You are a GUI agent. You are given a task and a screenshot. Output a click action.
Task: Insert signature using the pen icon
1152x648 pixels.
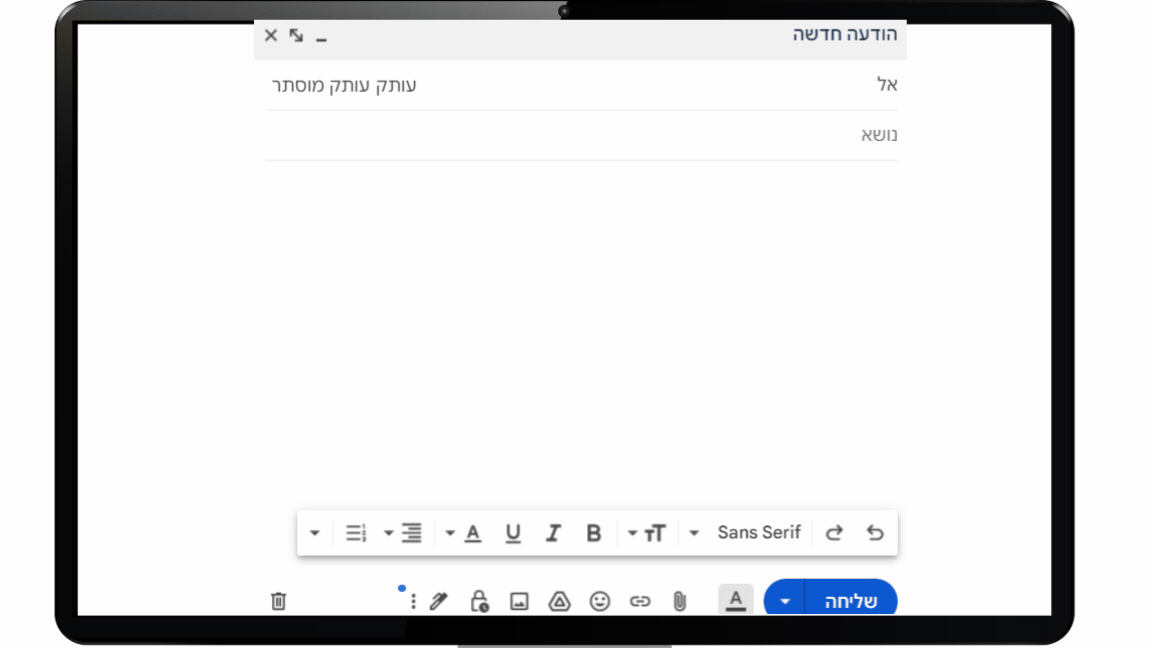pyautogui.click(x=439, y=600)
